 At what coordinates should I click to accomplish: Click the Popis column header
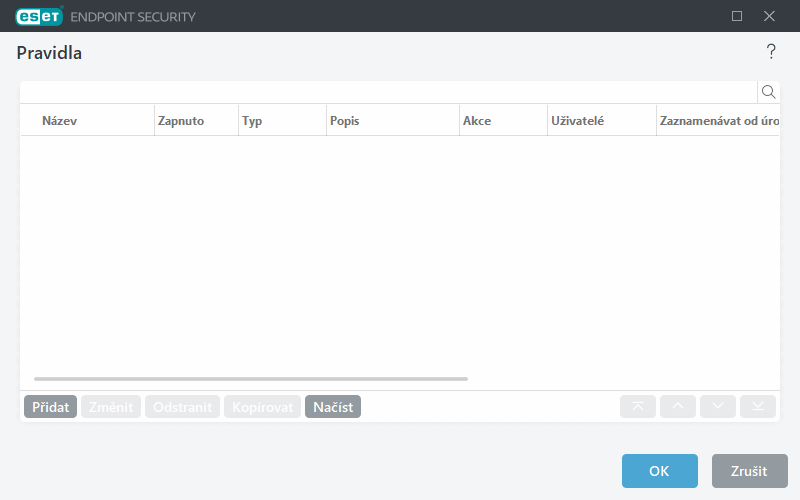pyautogui.click(x=345, y=120)
